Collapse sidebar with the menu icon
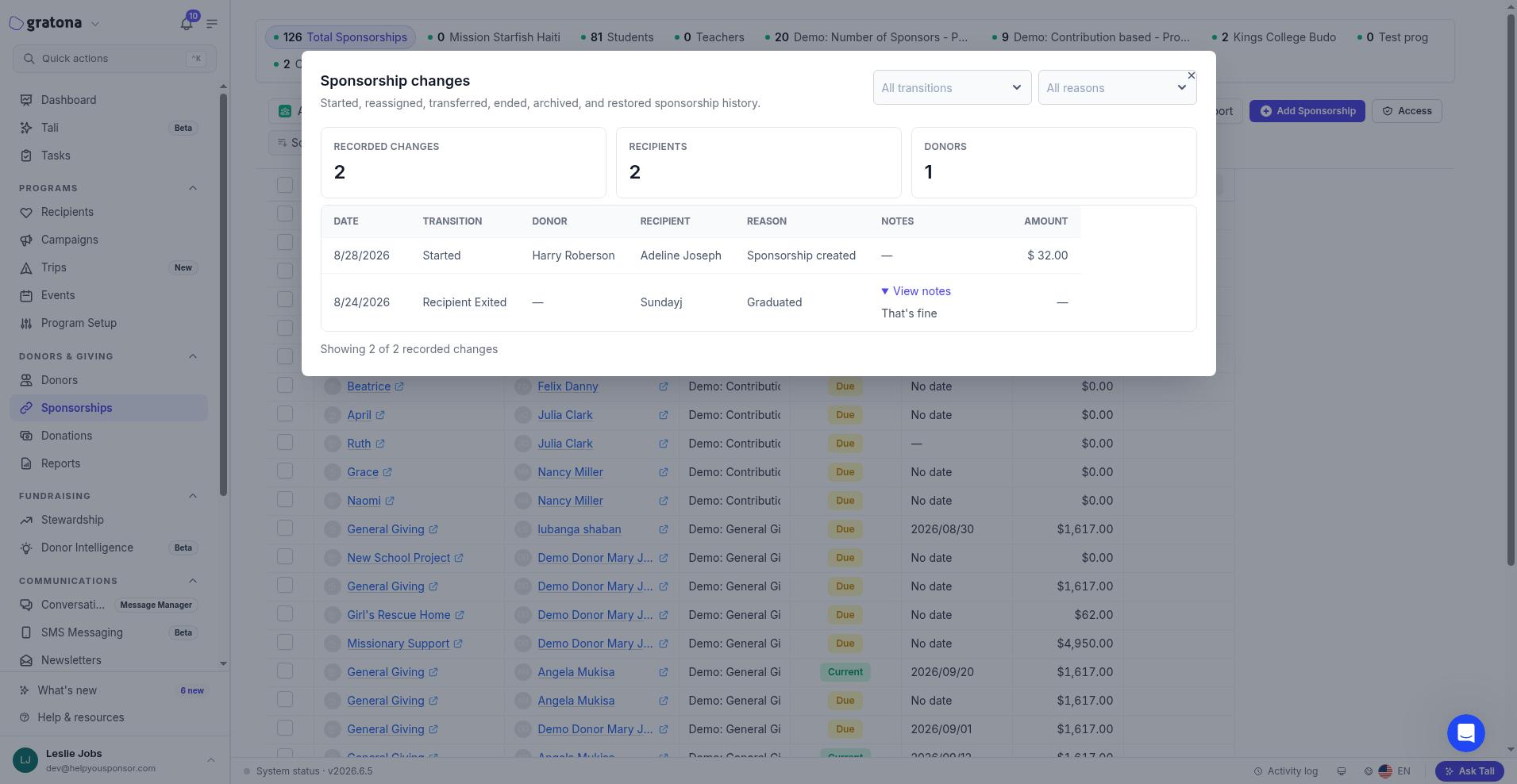The width and height of the screenshot is (1517, 784). pos(212,24)
